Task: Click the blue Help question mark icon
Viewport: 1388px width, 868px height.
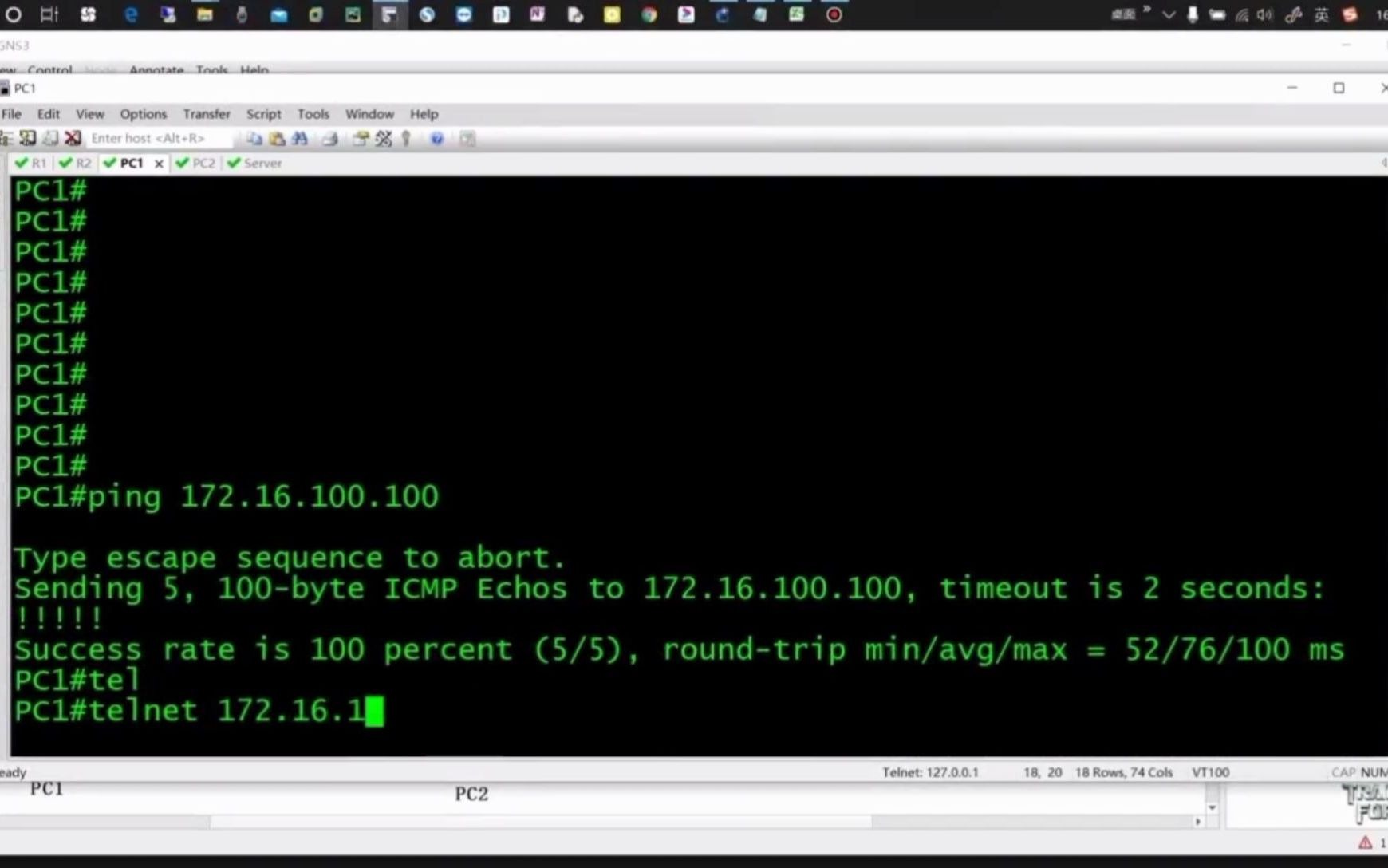Action: (x=436, y=139)
